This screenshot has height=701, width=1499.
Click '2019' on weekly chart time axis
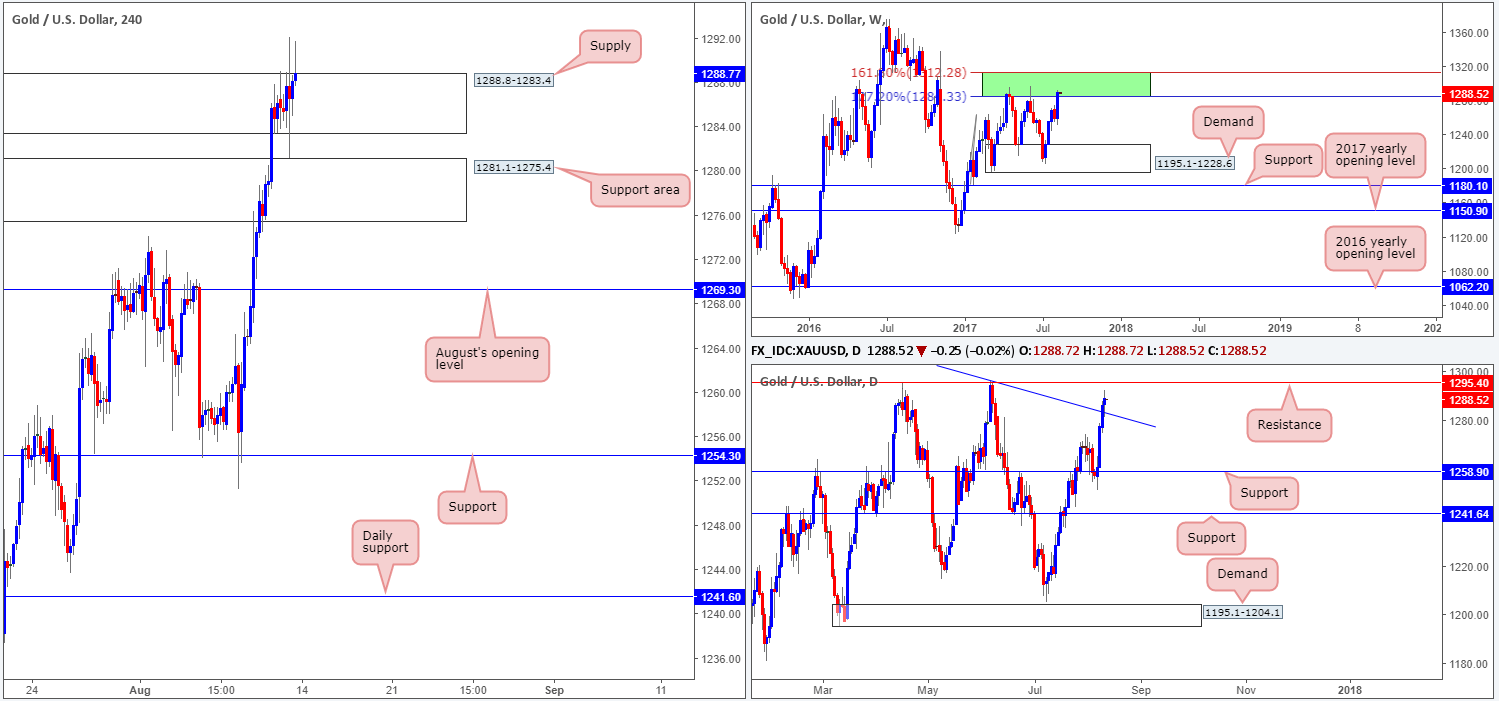point(1279,327)
